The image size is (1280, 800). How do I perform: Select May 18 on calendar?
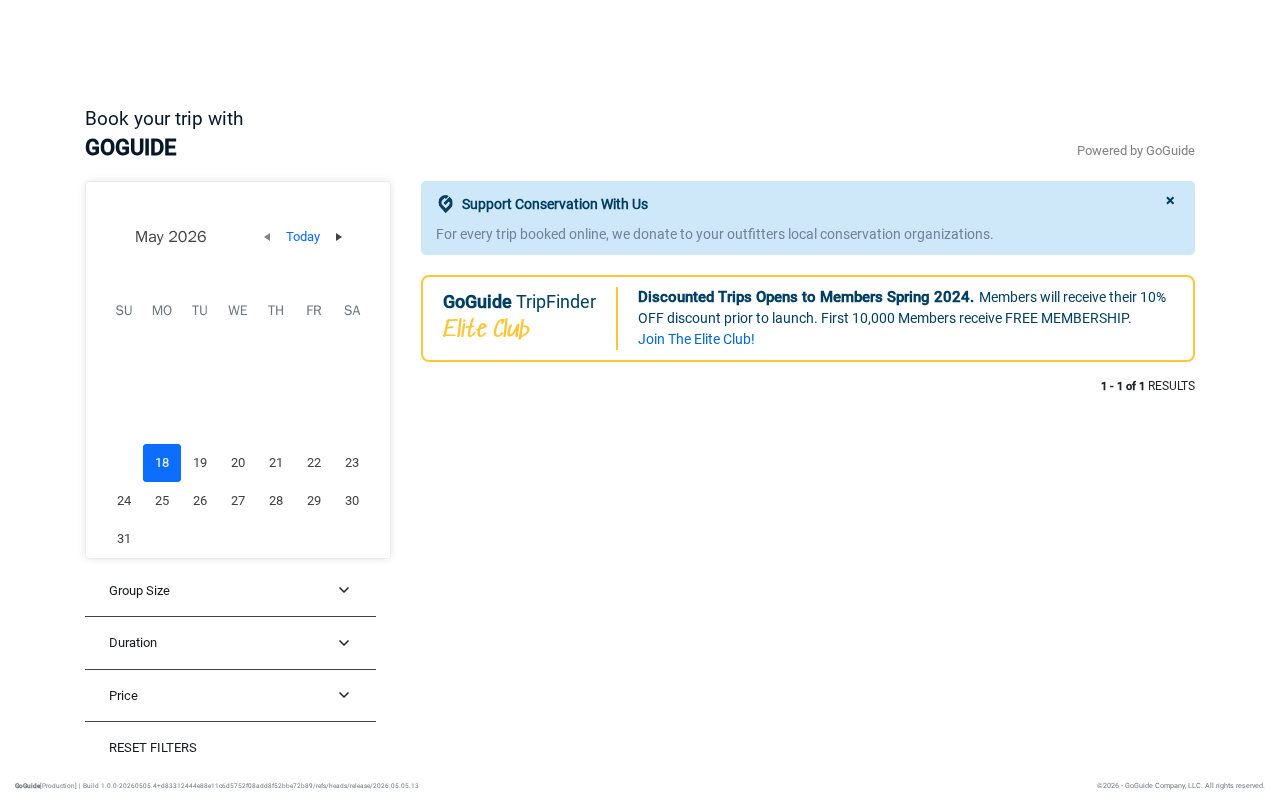(x=162, y=463)
